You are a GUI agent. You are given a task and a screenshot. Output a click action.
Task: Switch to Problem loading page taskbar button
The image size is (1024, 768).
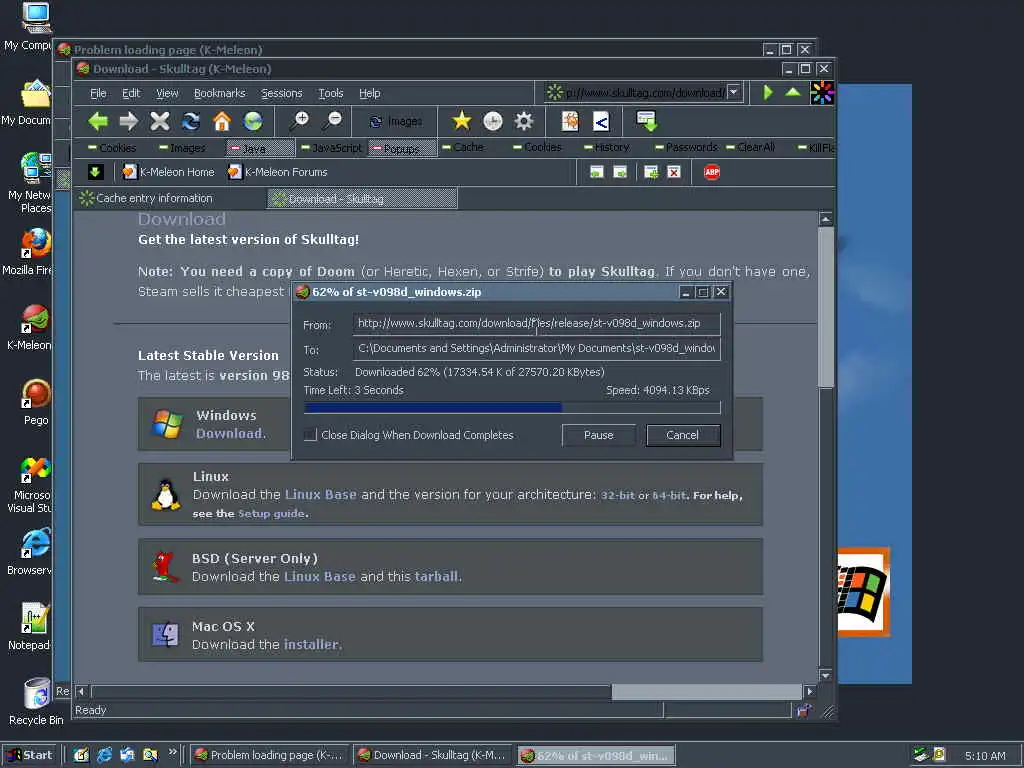[270, 755]
